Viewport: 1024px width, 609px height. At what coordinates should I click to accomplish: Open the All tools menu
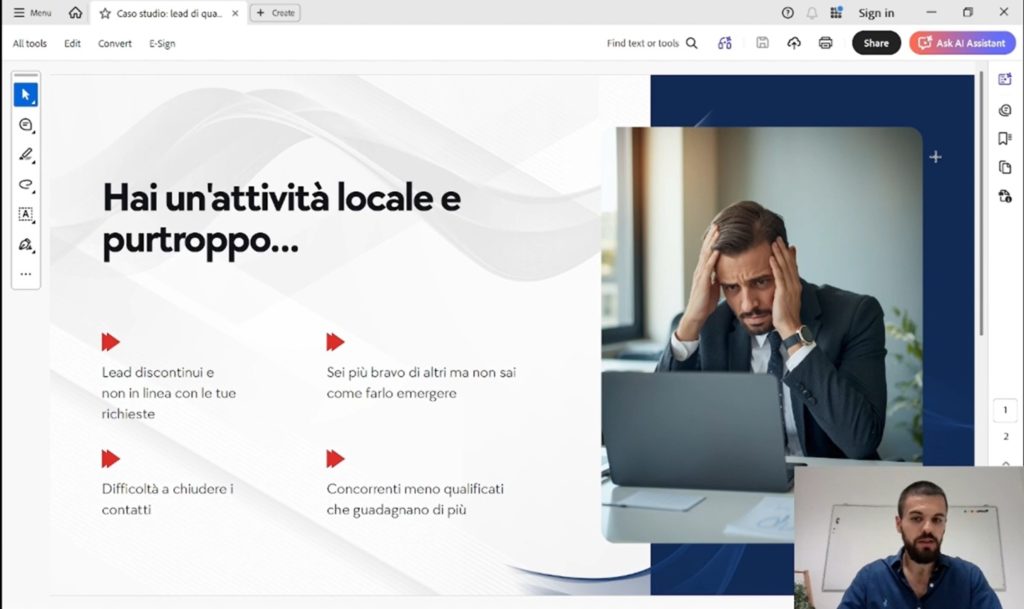tap(30, 43)
